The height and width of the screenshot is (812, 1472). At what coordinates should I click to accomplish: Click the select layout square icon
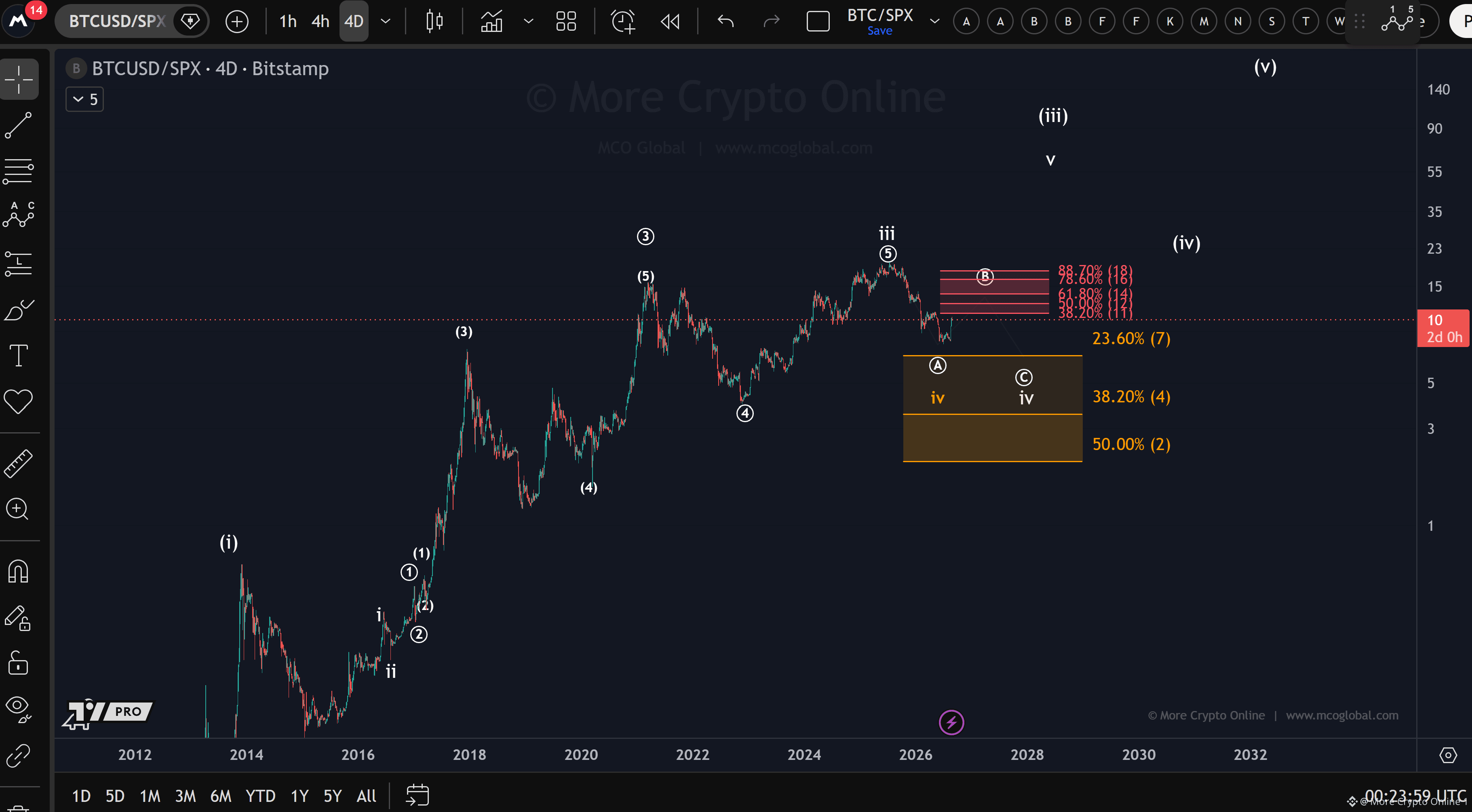tap(818, 22)
